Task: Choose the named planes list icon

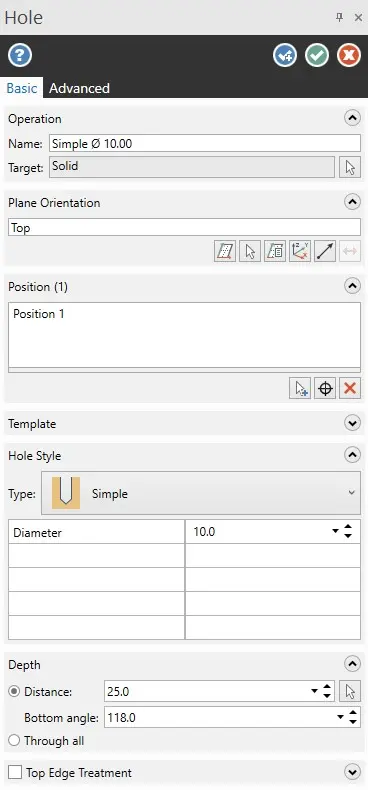Action: click(275, 251)
